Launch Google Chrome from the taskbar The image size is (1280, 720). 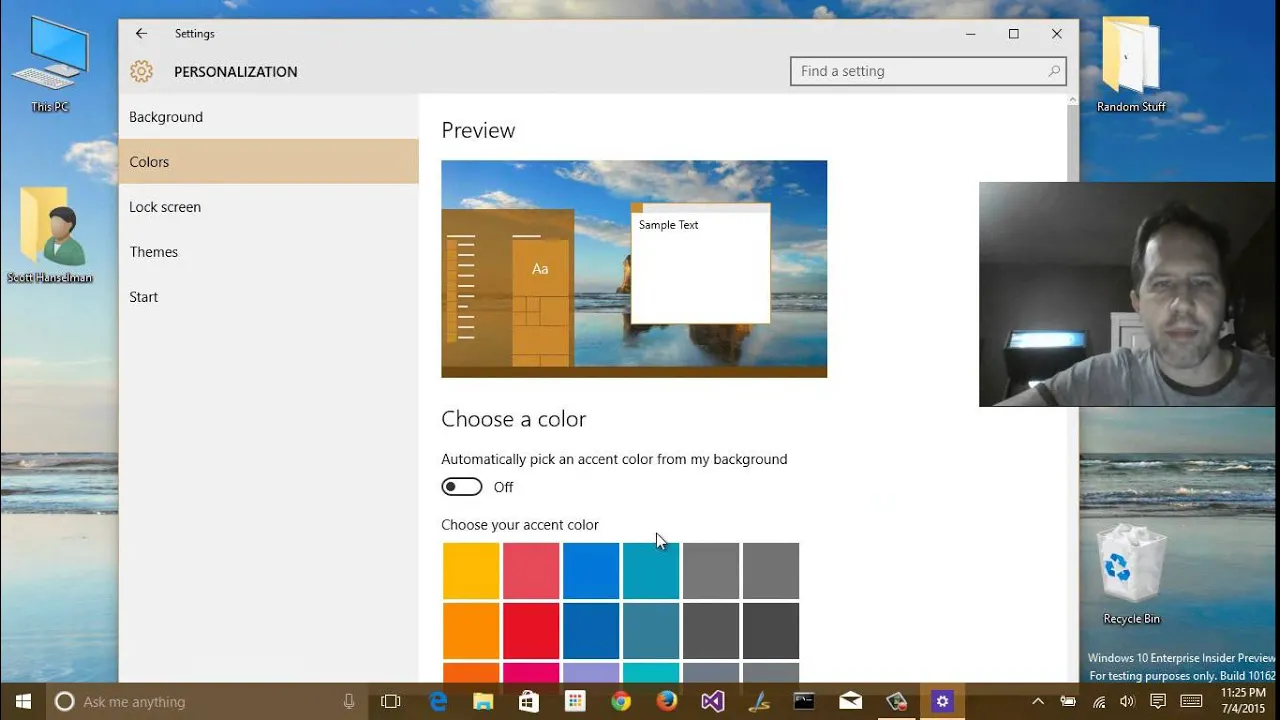coord(621,702)
